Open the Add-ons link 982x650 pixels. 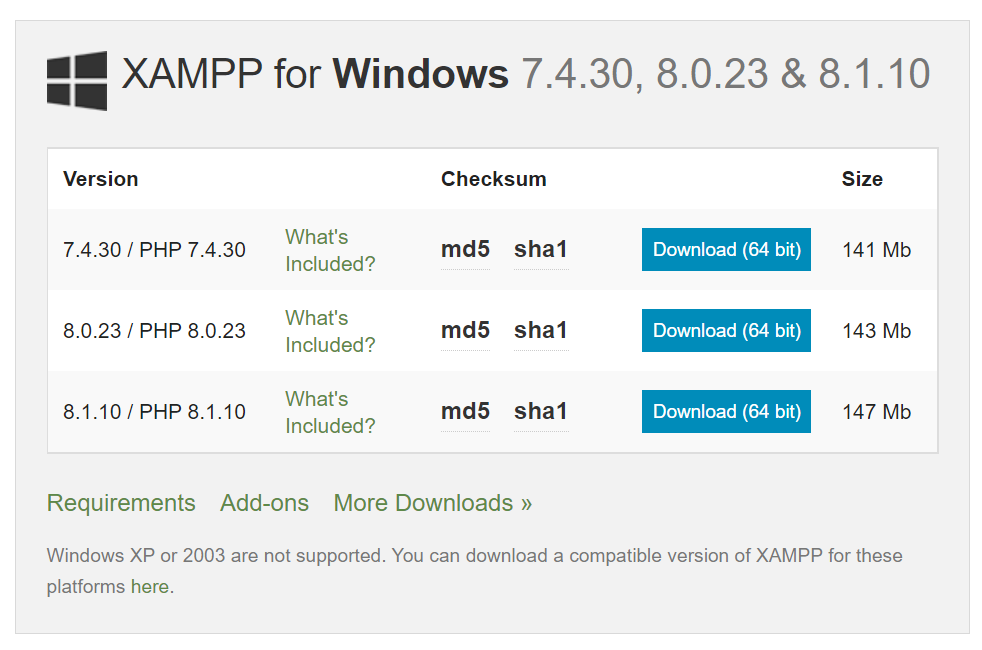click(264, 503)
